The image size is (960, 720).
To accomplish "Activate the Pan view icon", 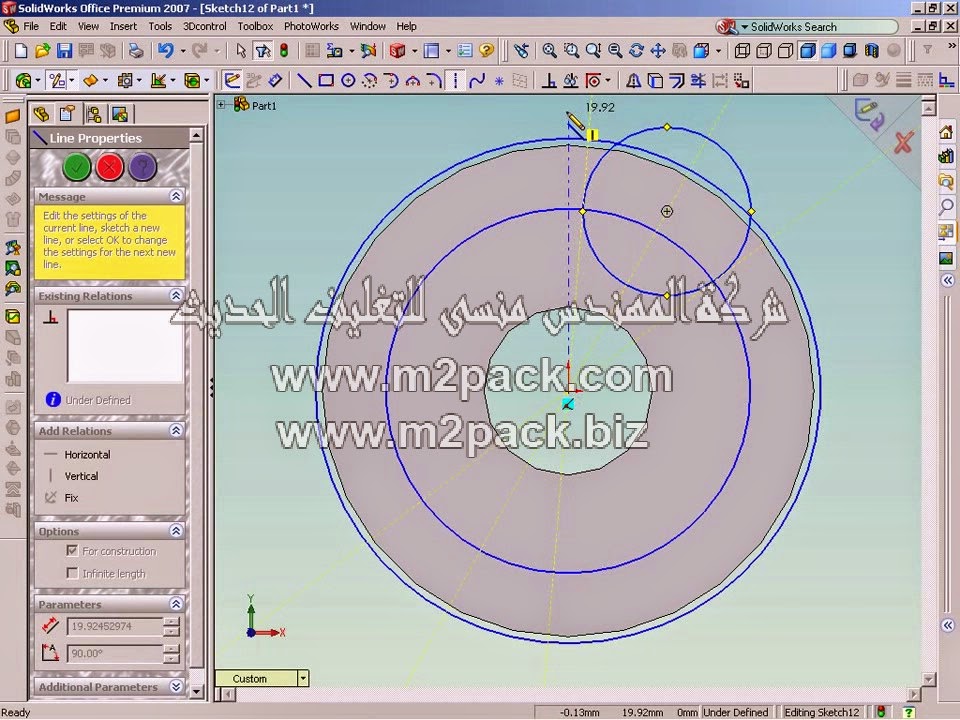I will pyautogui.click(x=658, y=50).
